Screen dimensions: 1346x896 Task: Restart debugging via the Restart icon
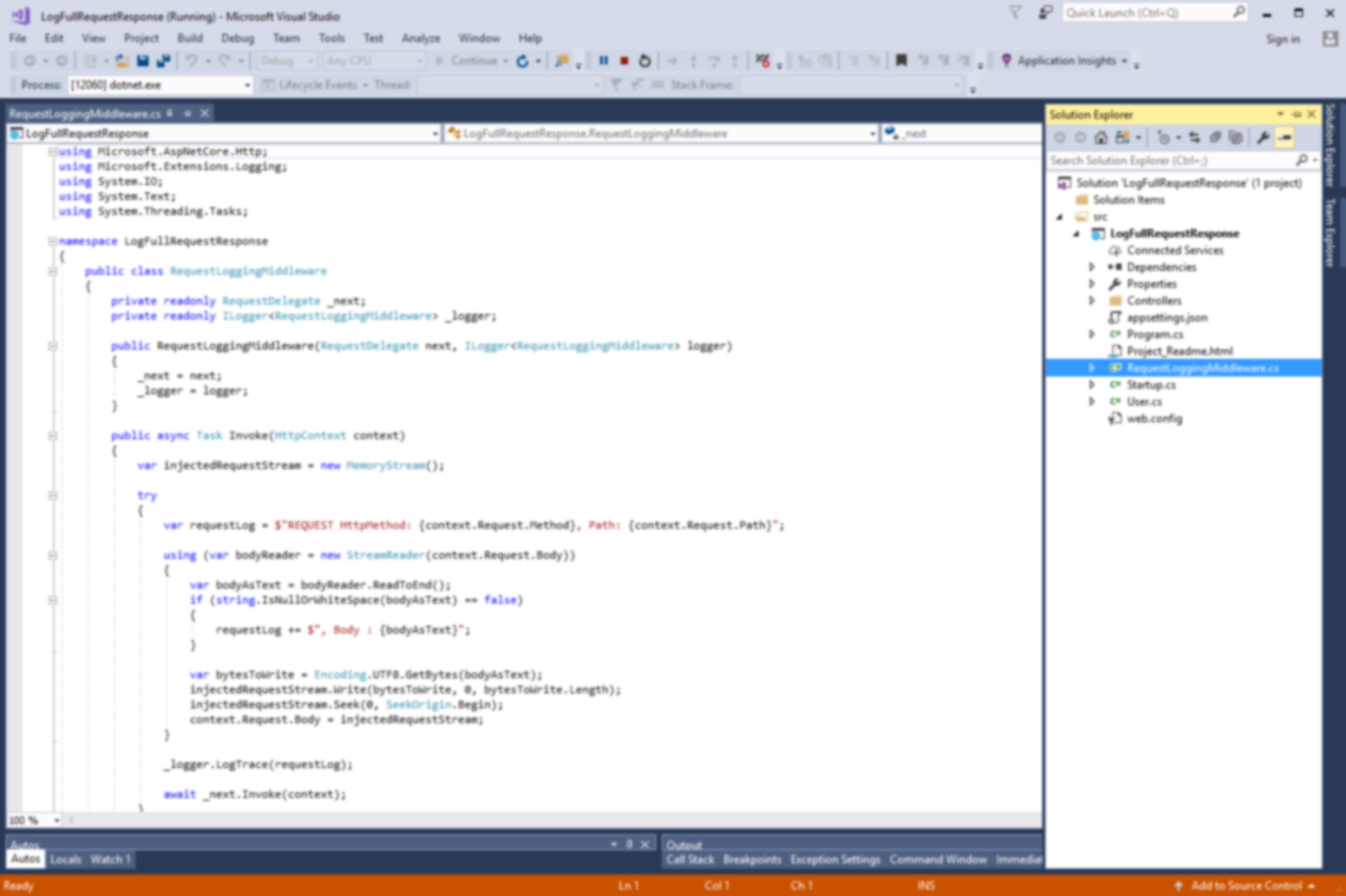[x=644, y=60]
